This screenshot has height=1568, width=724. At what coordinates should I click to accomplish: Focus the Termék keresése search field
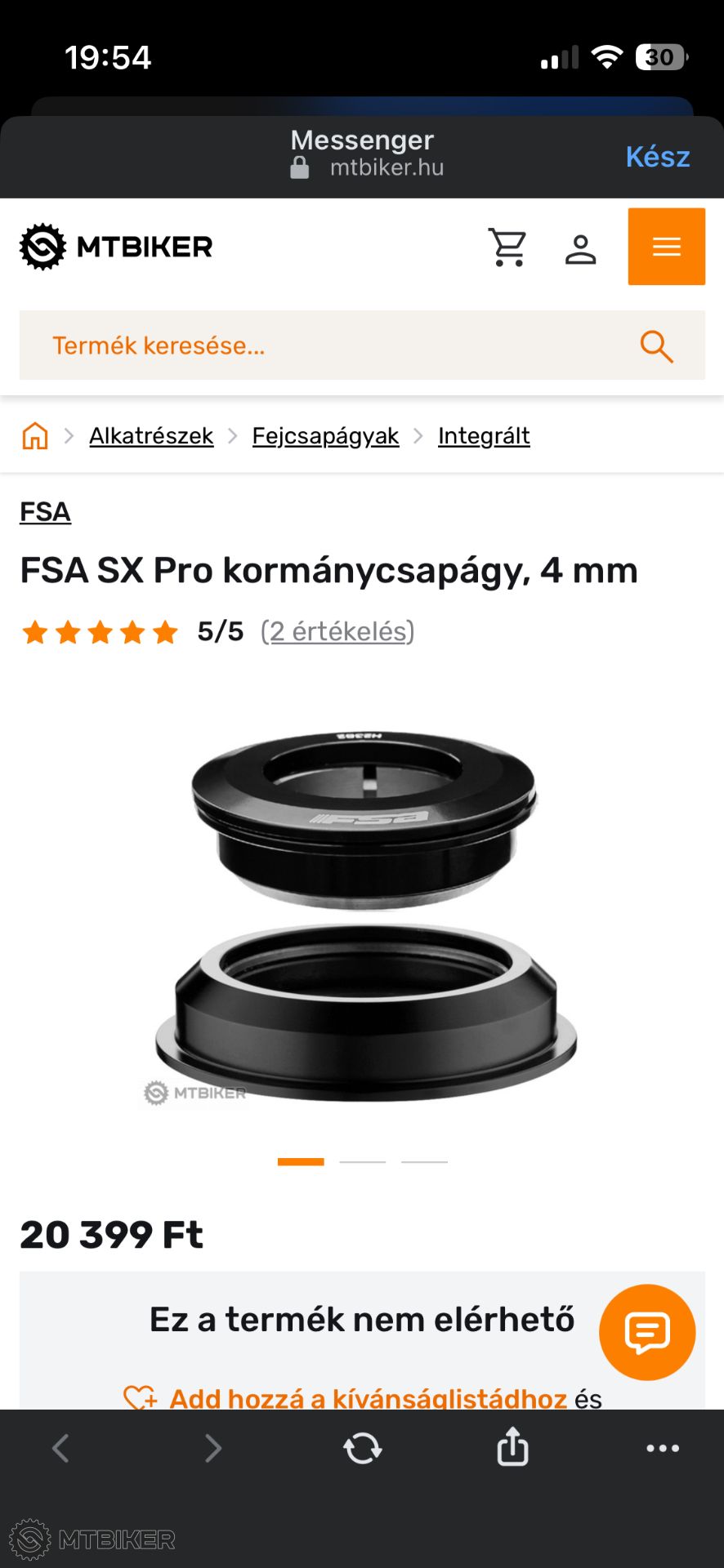click(362, 345)
